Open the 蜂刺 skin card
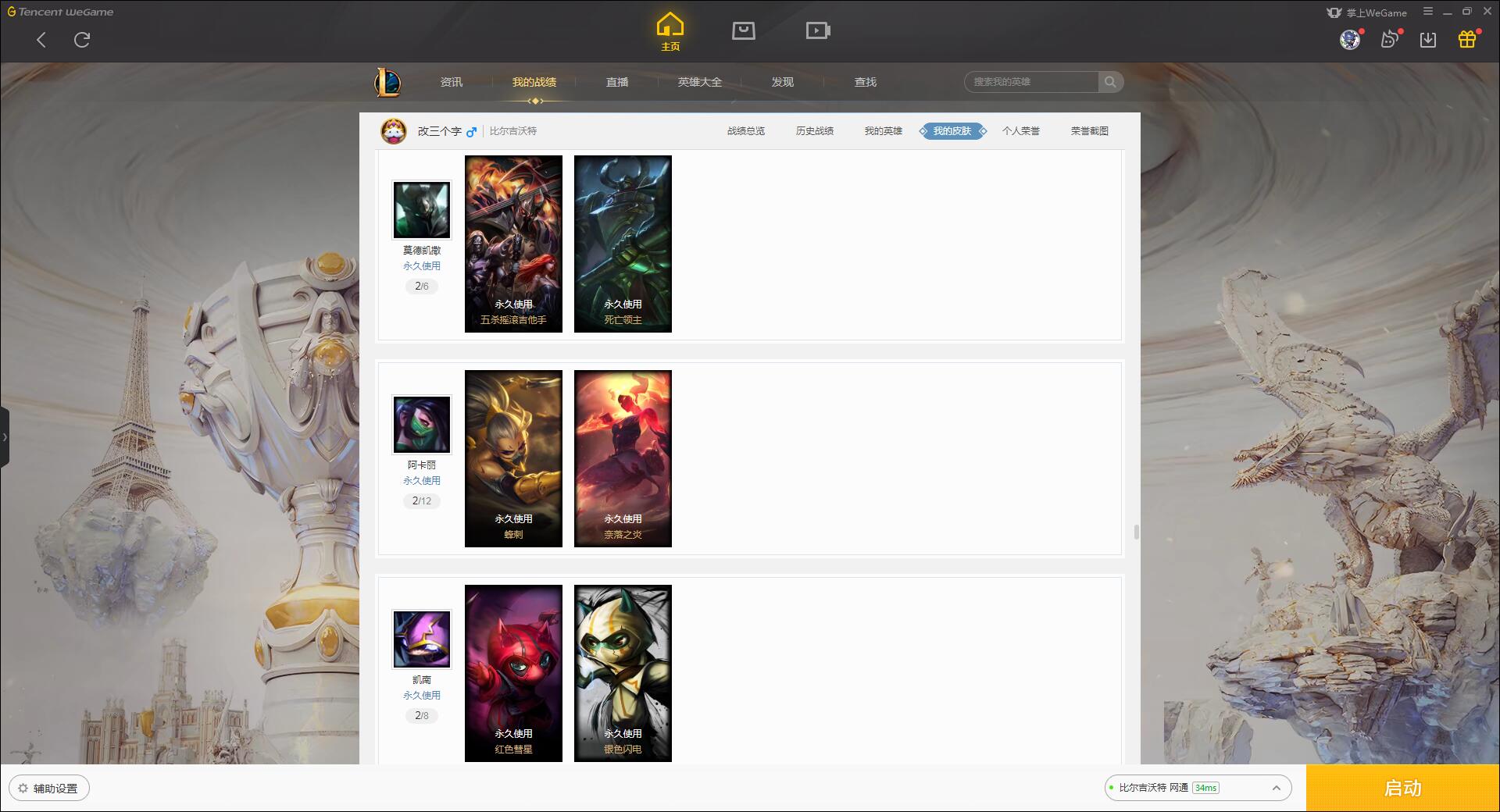 (513, 458)
